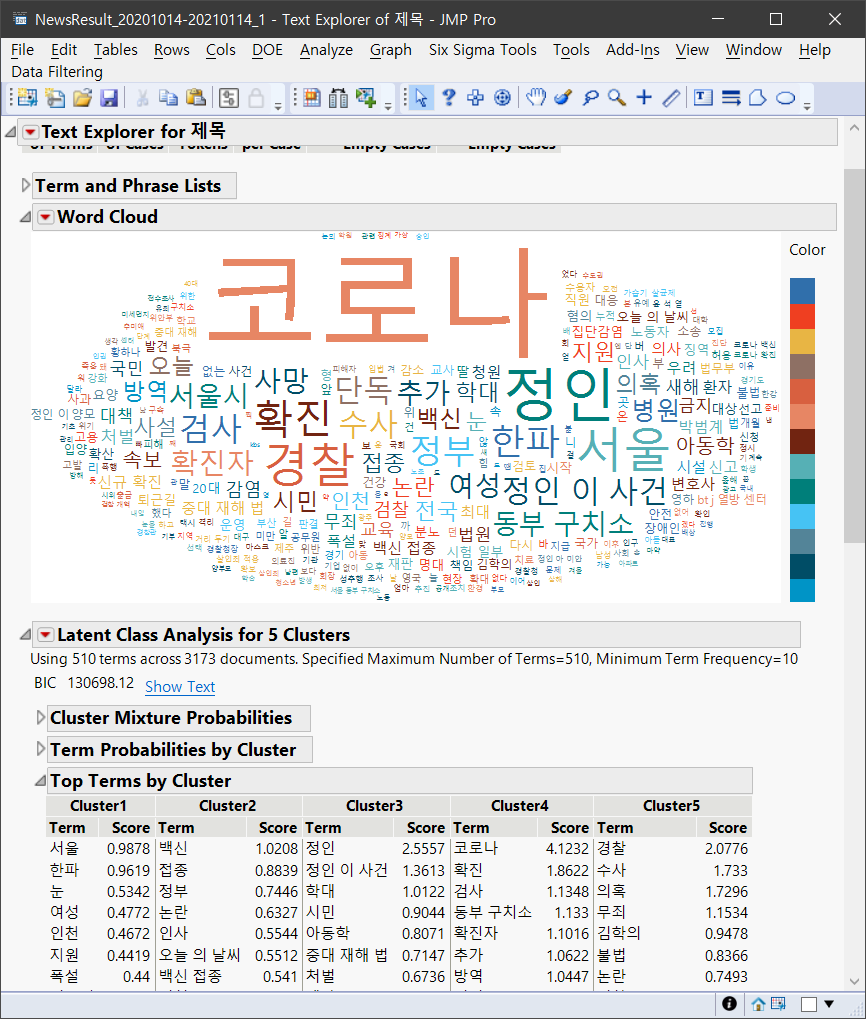This screenshot has width=866, height=1019.
Task: Click the Home window icon in status bar
Action: [x=758, y=1004]
